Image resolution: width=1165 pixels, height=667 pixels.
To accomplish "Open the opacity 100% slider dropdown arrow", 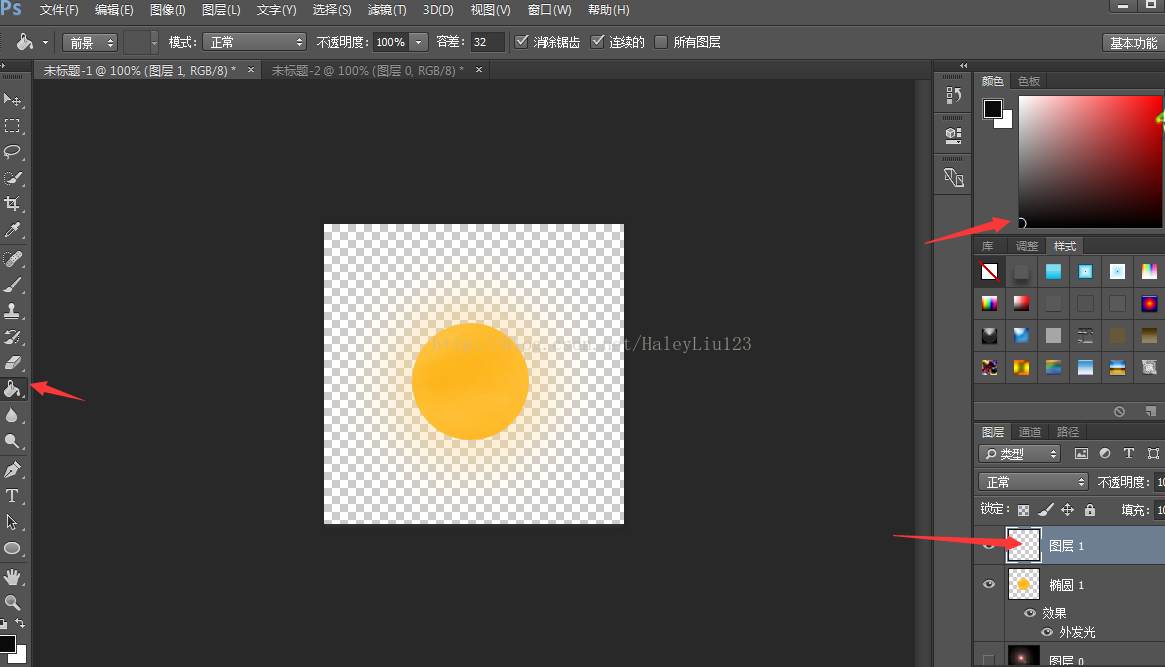I will click(419, 42).
